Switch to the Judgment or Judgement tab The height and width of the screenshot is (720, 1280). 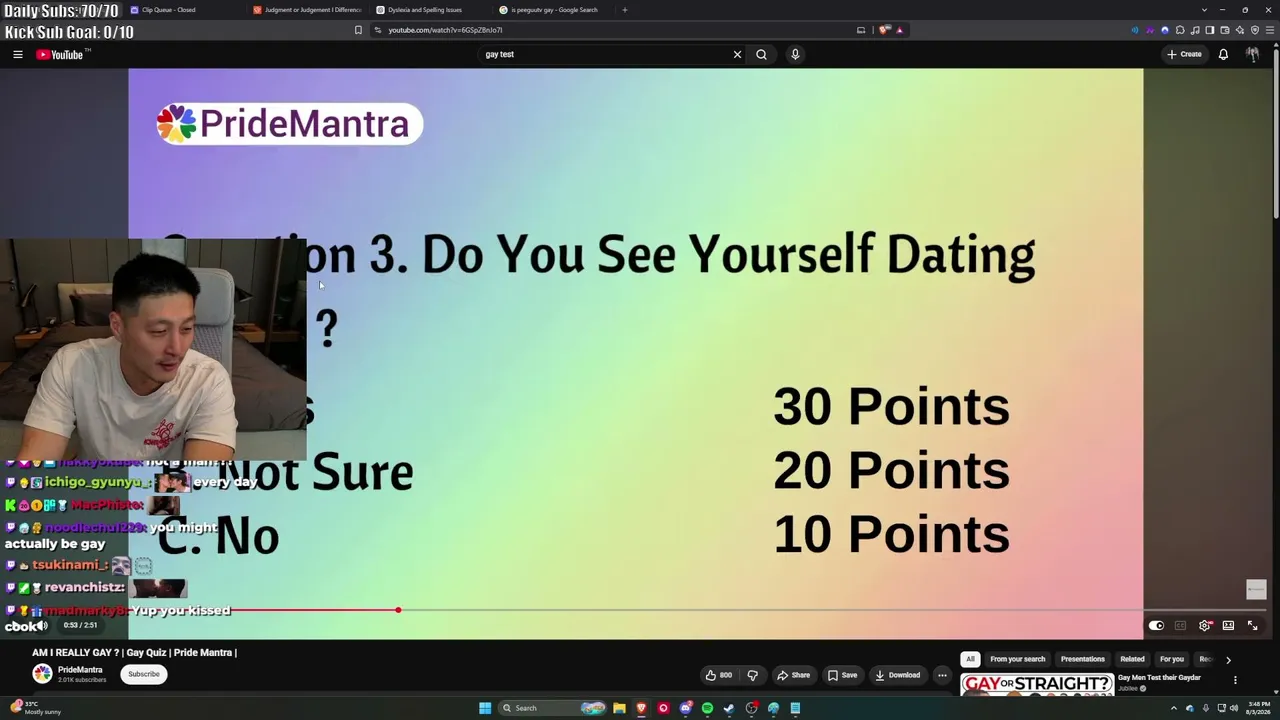(307, 10)
